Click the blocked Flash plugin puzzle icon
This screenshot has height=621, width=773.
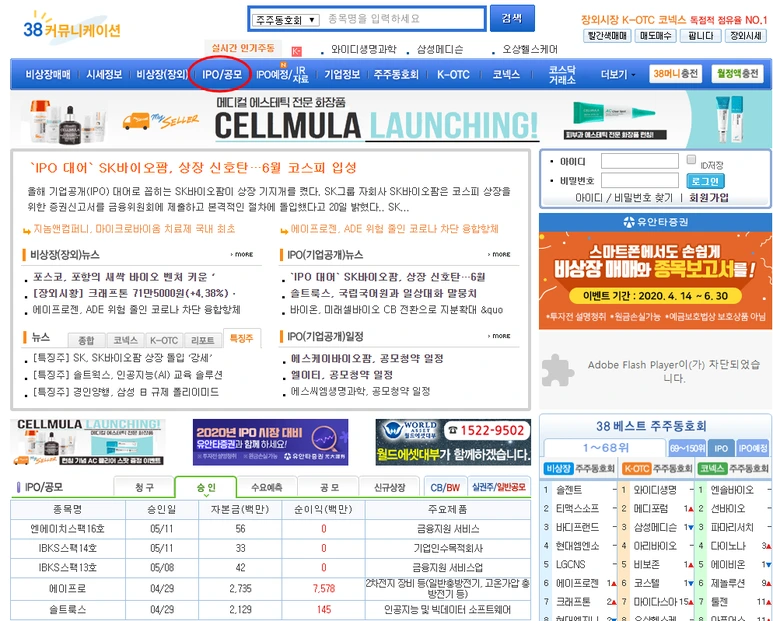tap(558, 371)
